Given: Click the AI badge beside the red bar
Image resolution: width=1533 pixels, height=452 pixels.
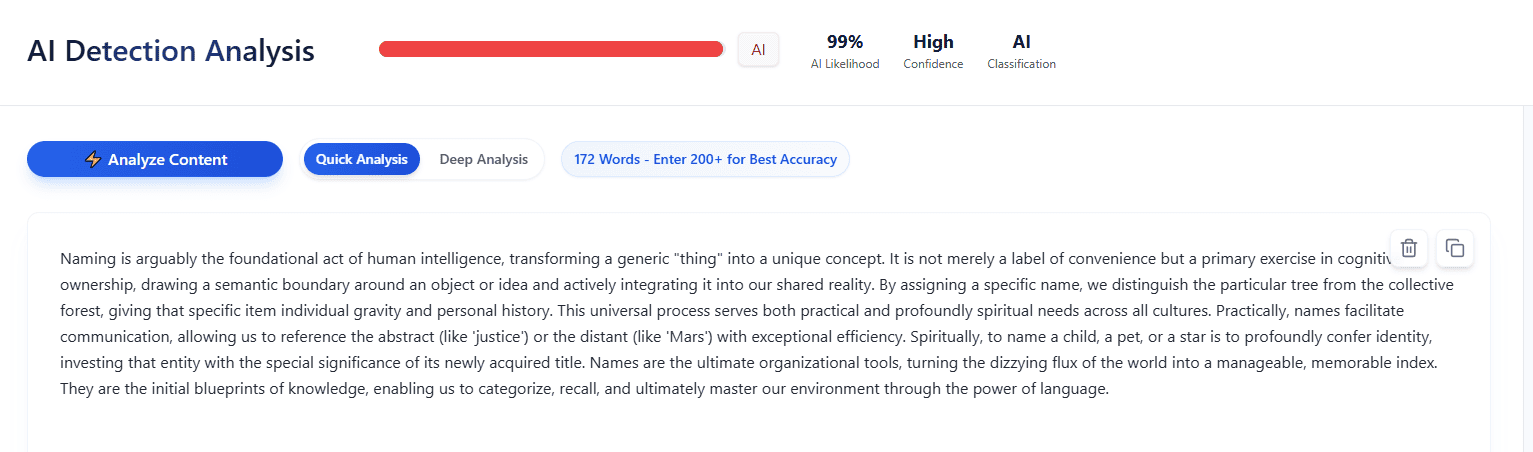Looking at the screenshot, I should pyautogui.click(x=758, y=49).
